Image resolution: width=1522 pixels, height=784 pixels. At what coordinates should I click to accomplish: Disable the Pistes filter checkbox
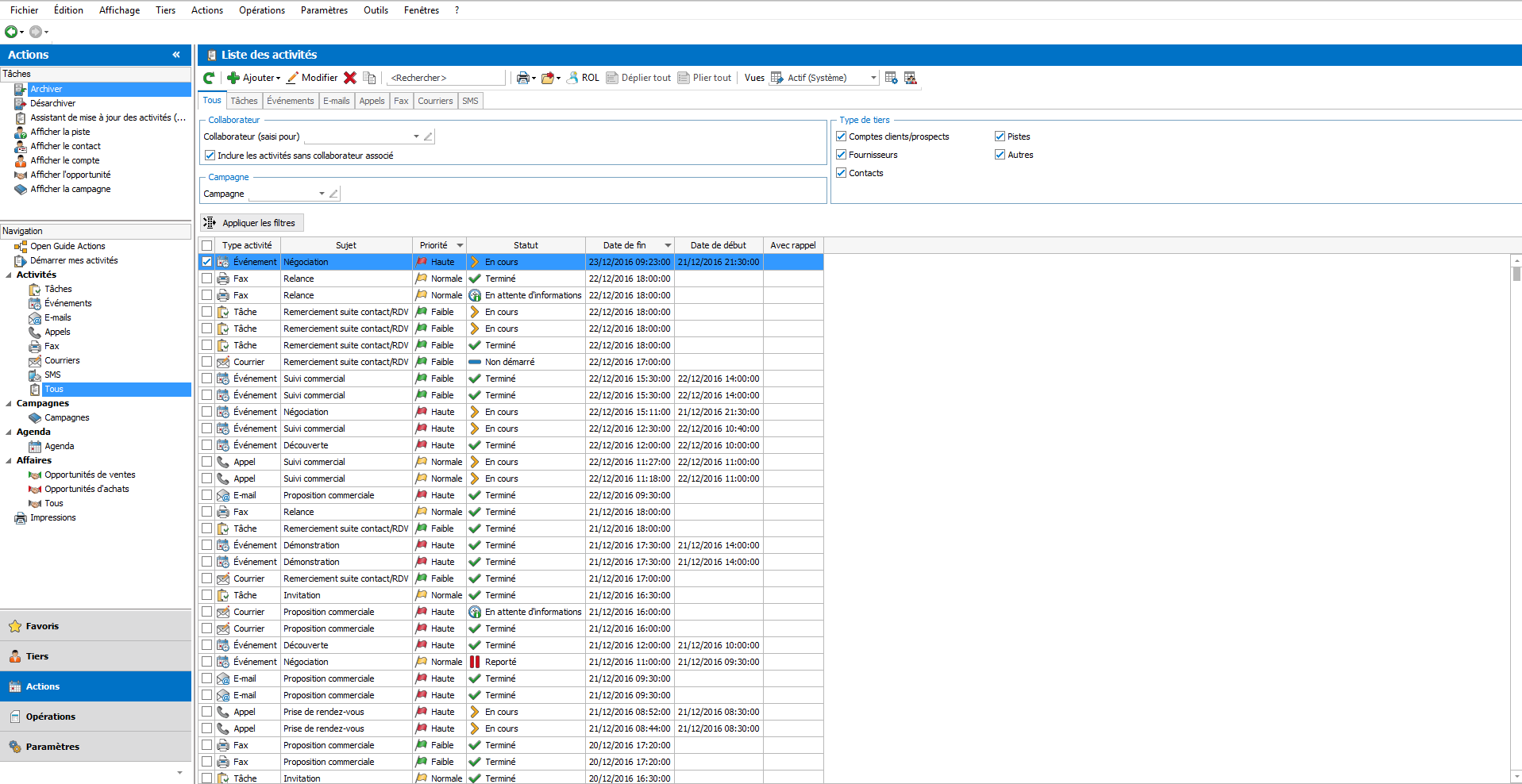pos(1000,136)
